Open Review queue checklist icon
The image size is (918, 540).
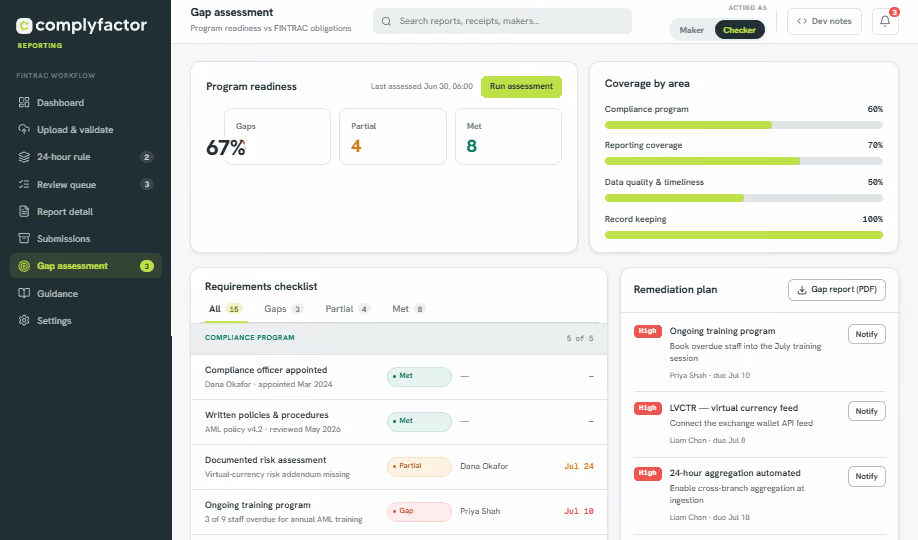(24, 184)
